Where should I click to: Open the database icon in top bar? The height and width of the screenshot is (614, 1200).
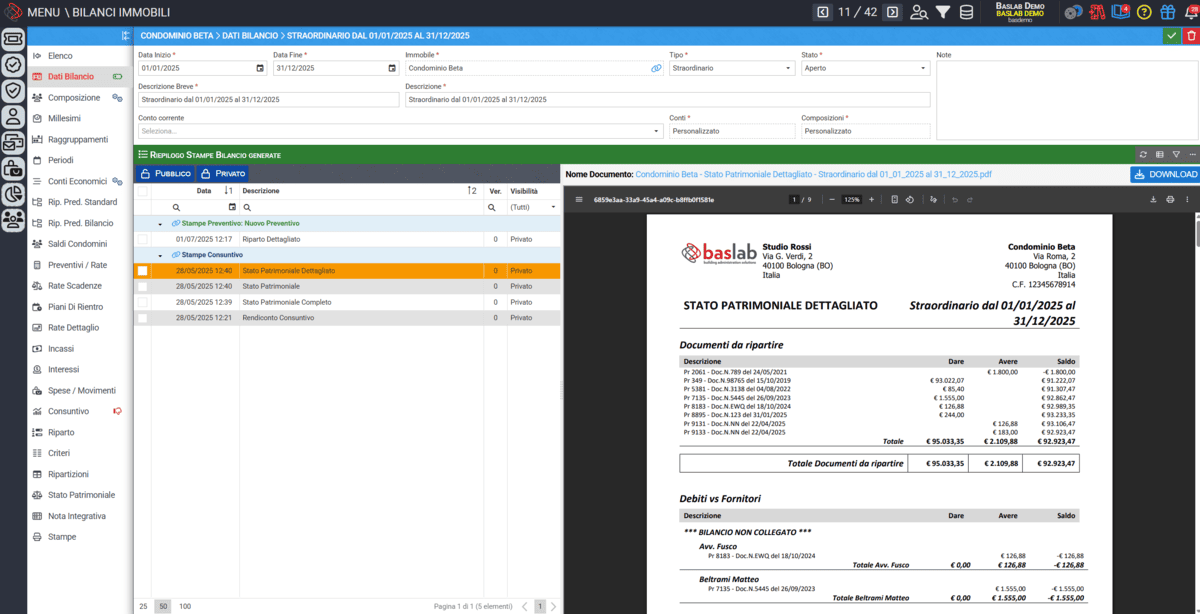(966, 12)
